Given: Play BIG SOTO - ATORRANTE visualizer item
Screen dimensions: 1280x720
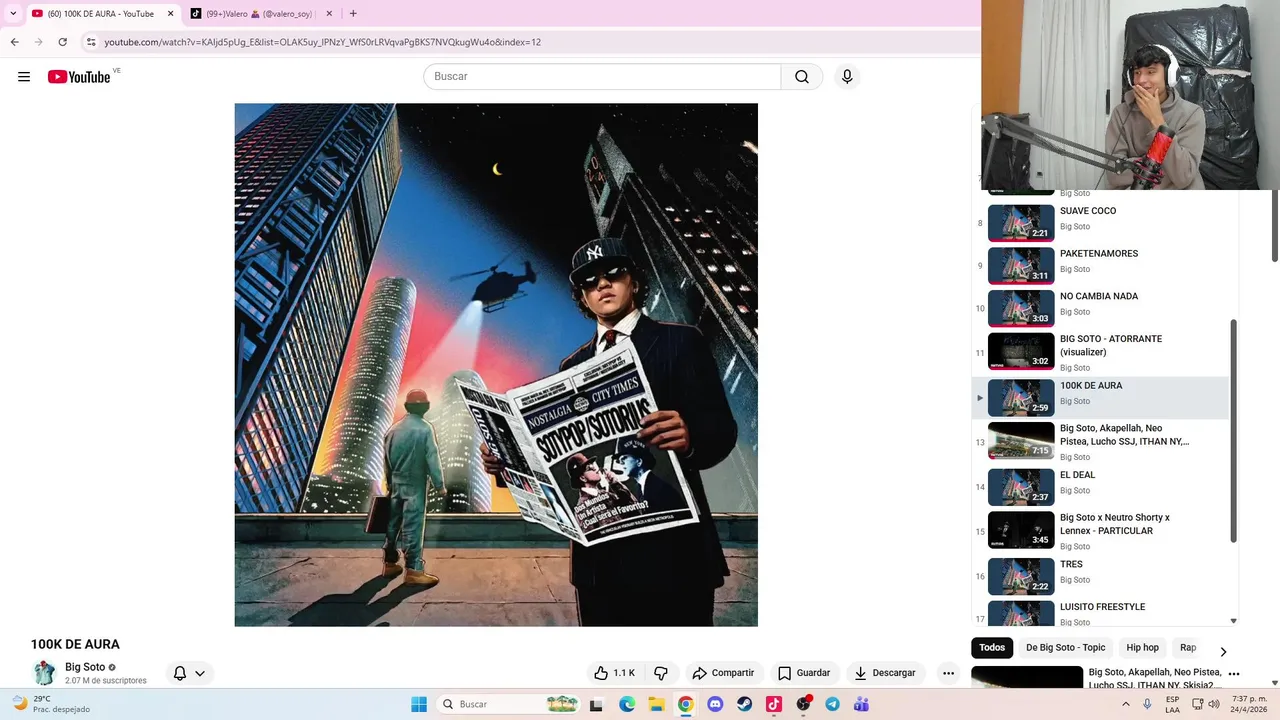Looking at the screenshot, I should (x=1100, y=352).
